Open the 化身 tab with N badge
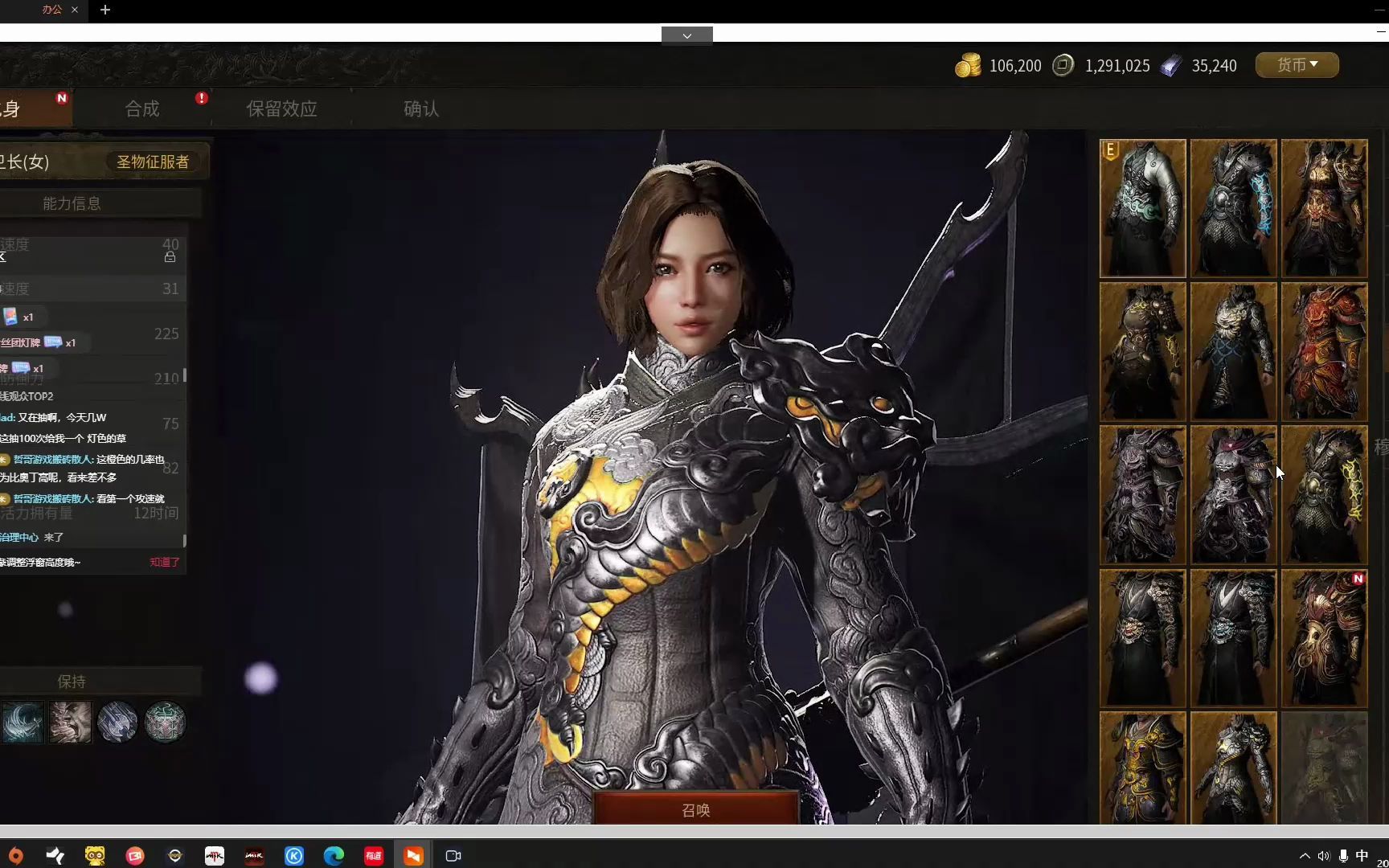Image resolution: width=1389 pixels, height=868 pixels. [x=35, y=108]
